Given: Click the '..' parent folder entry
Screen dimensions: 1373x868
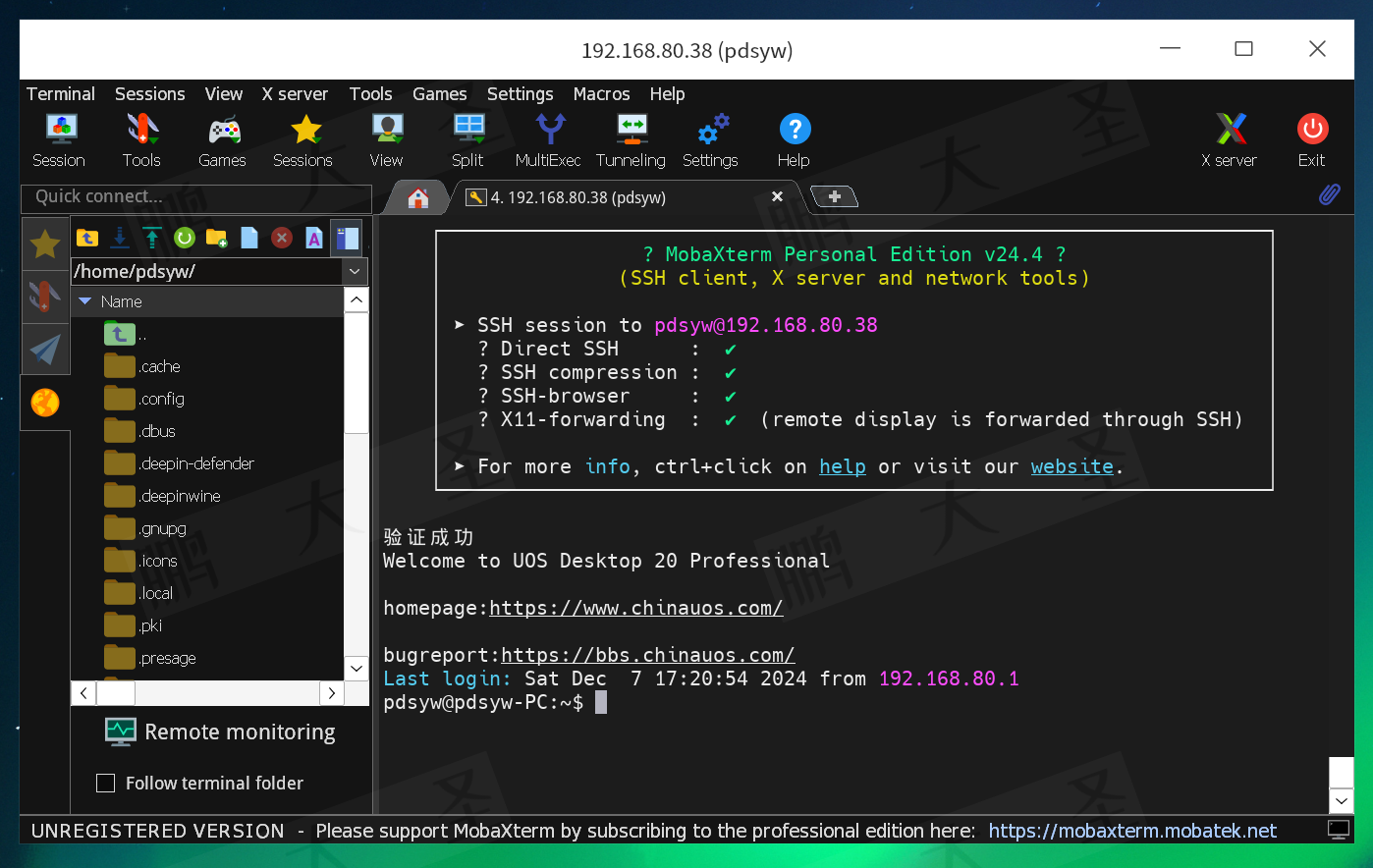Looking at the screenshot, I should coord(126,334).
